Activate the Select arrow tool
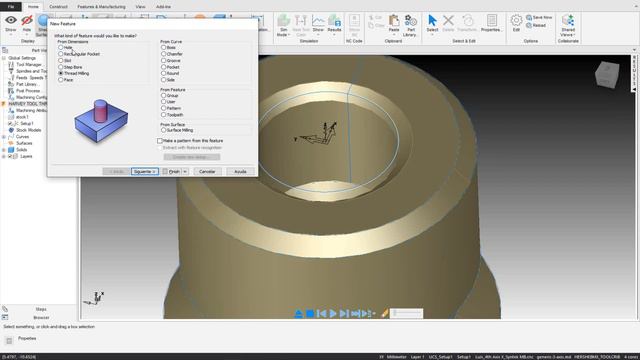This screenshot has height=360, width=640. pos(432,20)
